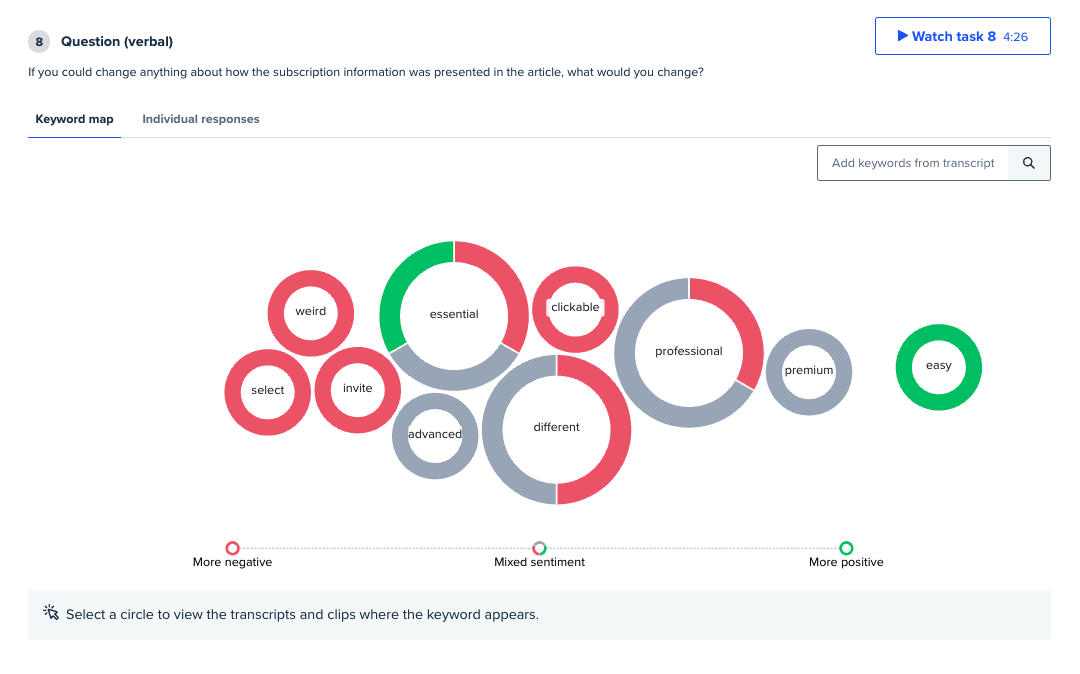
Task: Switch to the Individual responses tab
Action: click(200, 119)
